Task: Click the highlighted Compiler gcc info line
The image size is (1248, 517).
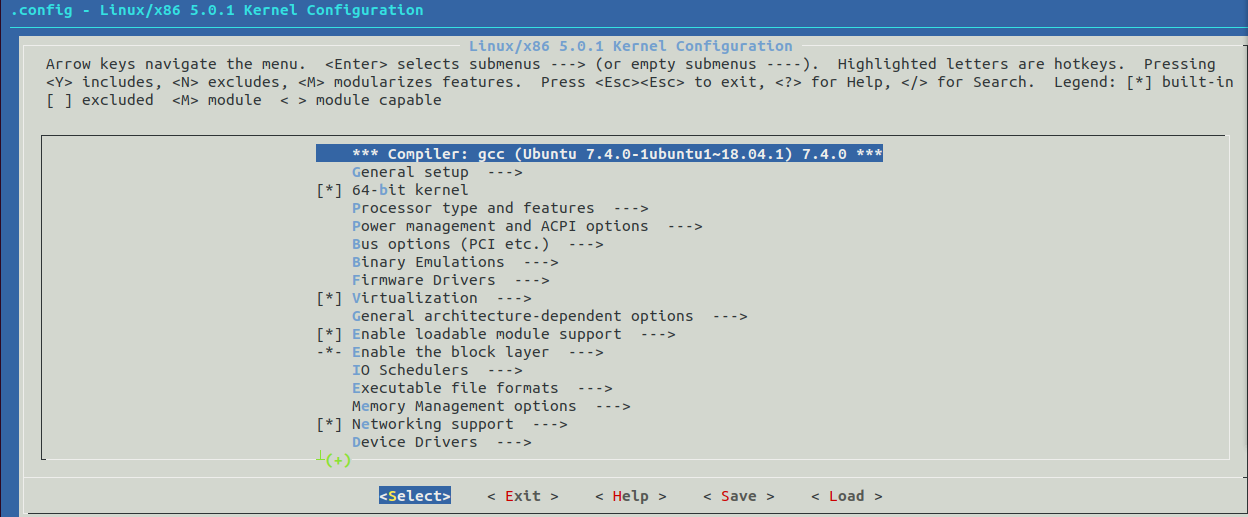Action: pyautogui.click(x=599, y=154)
